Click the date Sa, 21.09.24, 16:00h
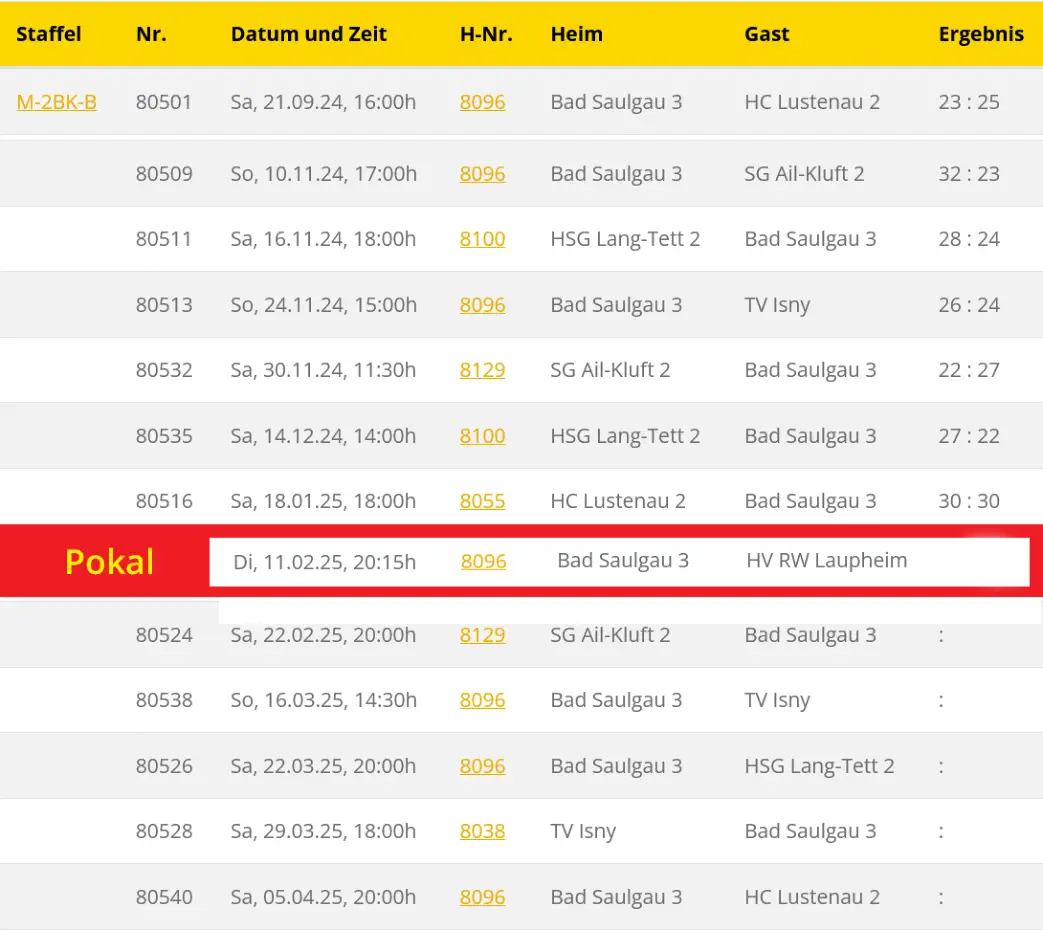This screenshot has width=1043, height=930. [x=323, y=102]
